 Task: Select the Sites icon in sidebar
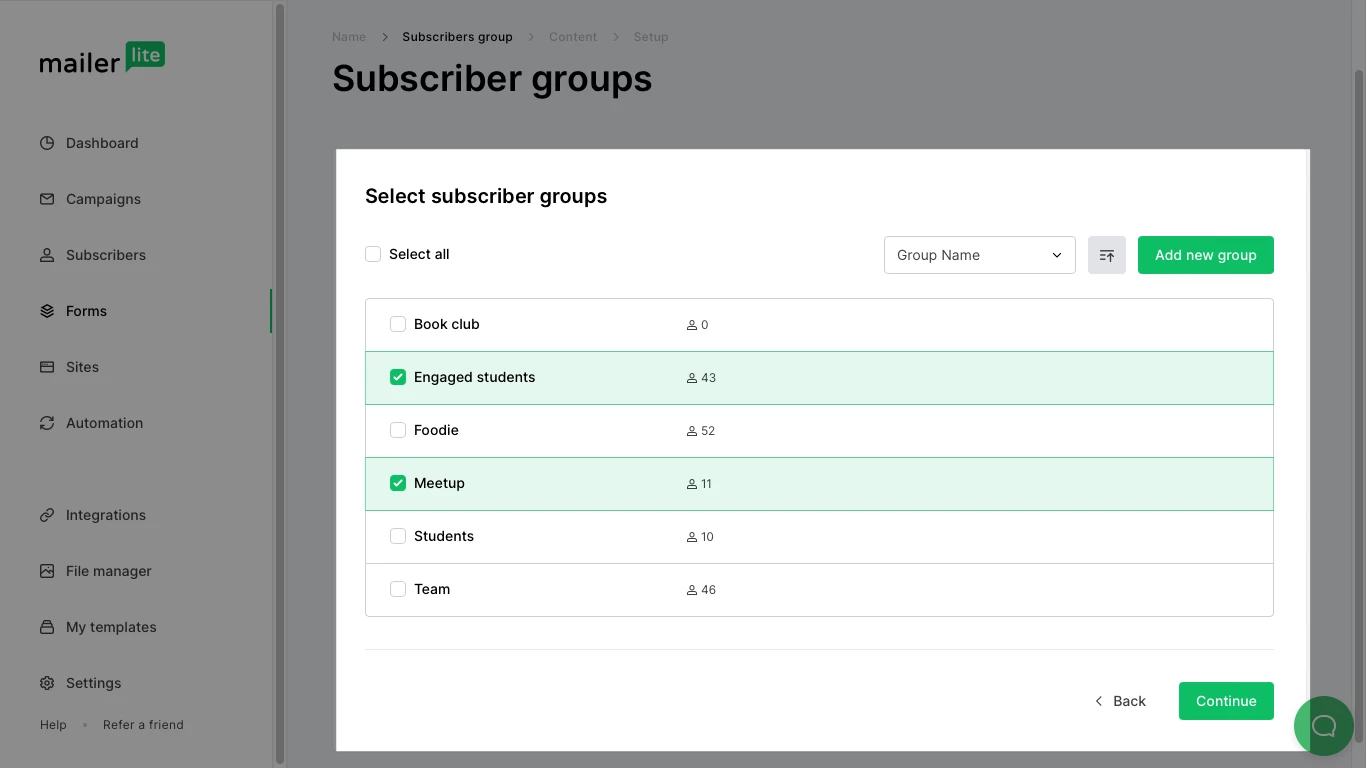[47, 367]
